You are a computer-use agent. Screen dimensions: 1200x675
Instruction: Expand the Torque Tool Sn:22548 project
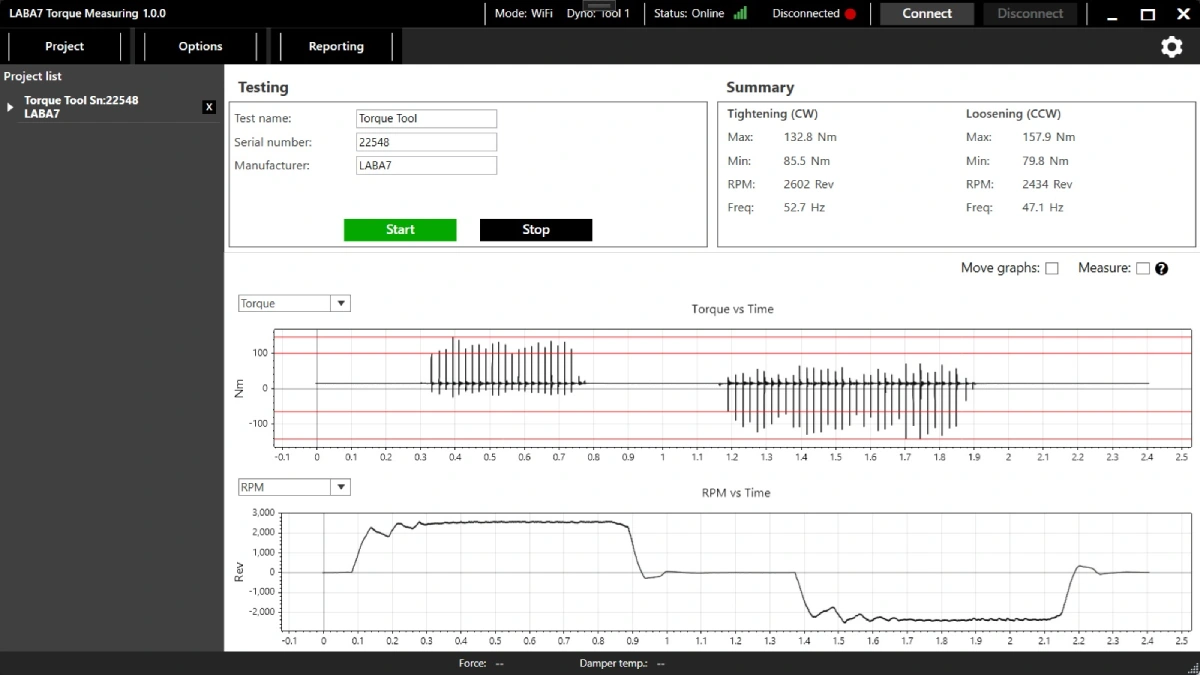11,107
